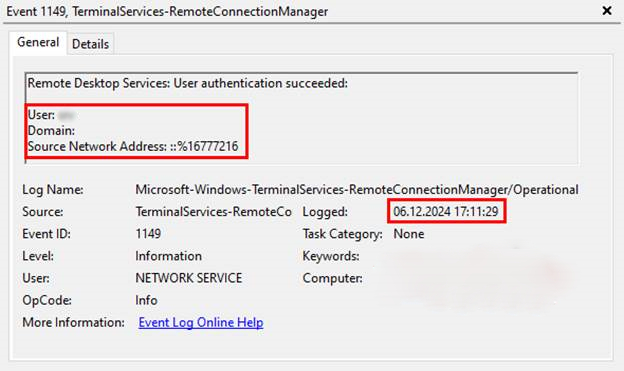Click the 'Level:' field label
This screenshot has height=371, width=624.
[x=38, y=256]
